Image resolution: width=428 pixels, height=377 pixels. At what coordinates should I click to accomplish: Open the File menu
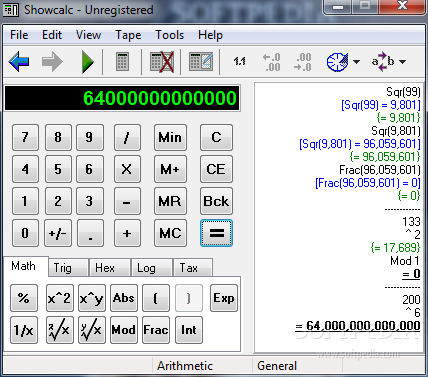coord(19,35)
